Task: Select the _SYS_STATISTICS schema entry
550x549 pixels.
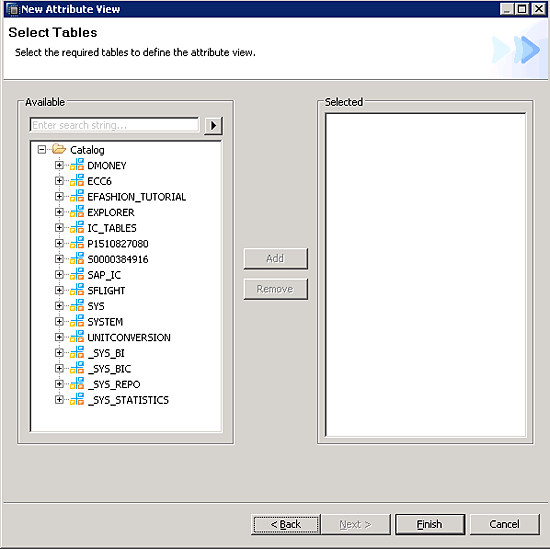Action: pos(128,400)
